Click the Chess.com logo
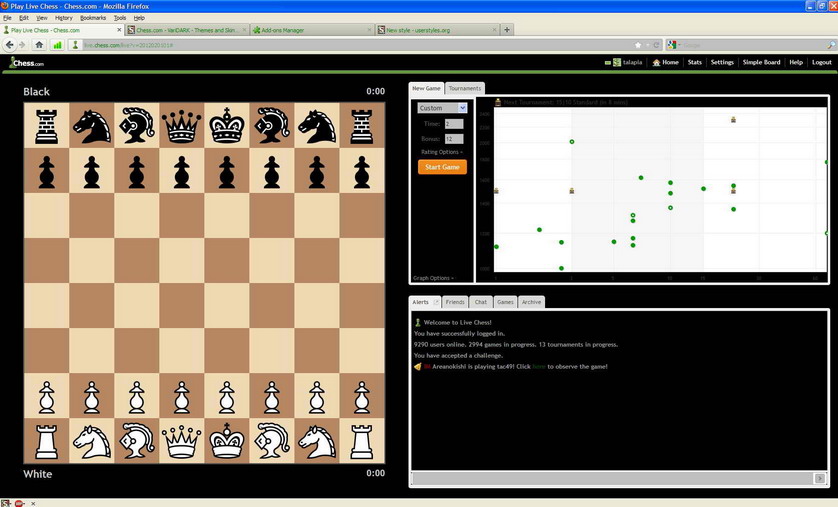The width and height of the screenshot is (838, 507). 27,63
